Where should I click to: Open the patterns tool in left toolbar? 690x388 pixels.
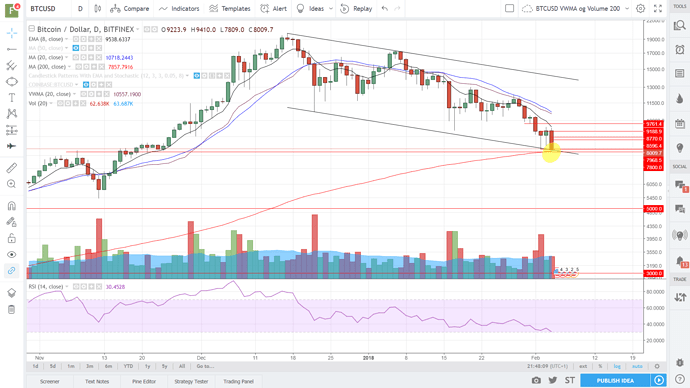[12, 113]
